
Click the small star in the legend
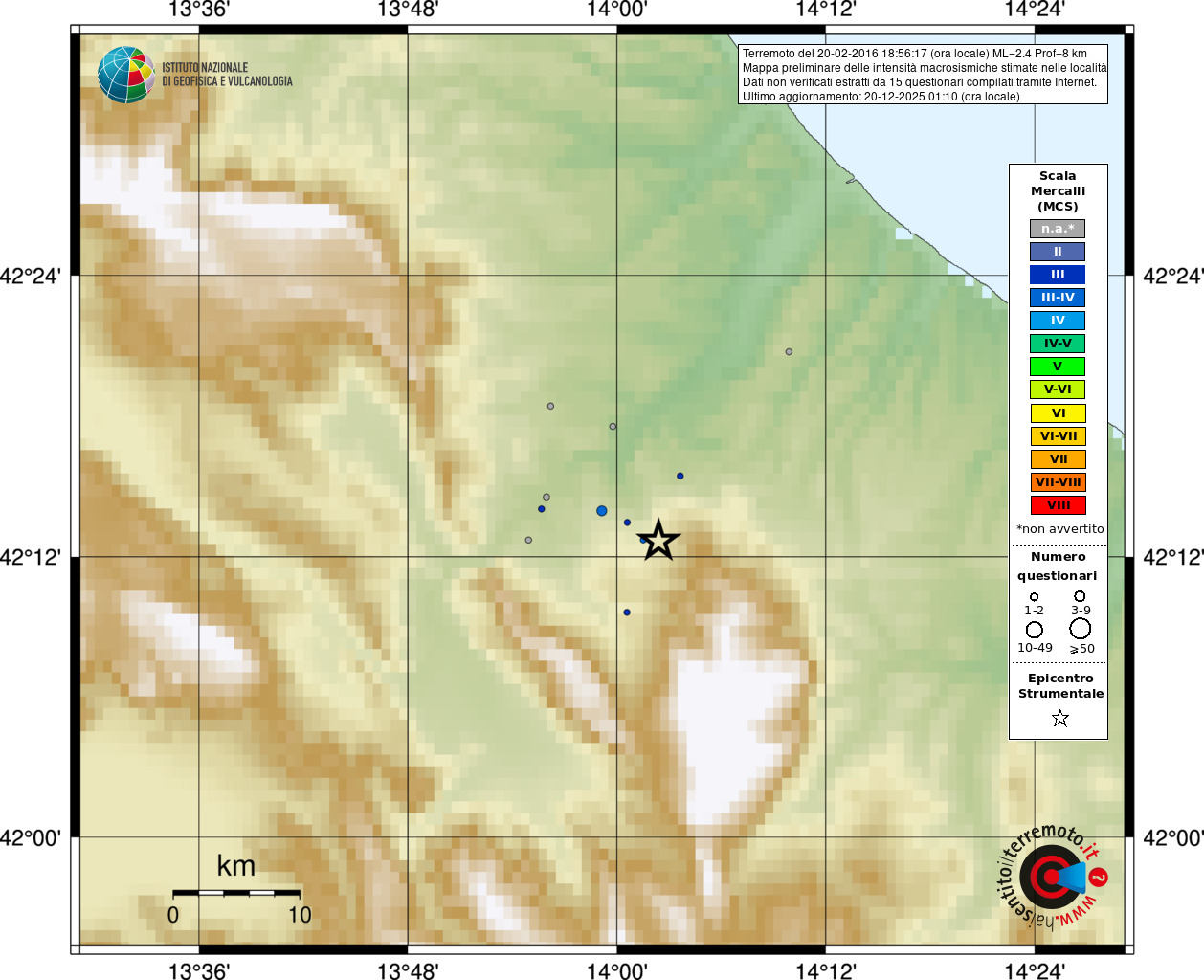tap(1059, 718)
